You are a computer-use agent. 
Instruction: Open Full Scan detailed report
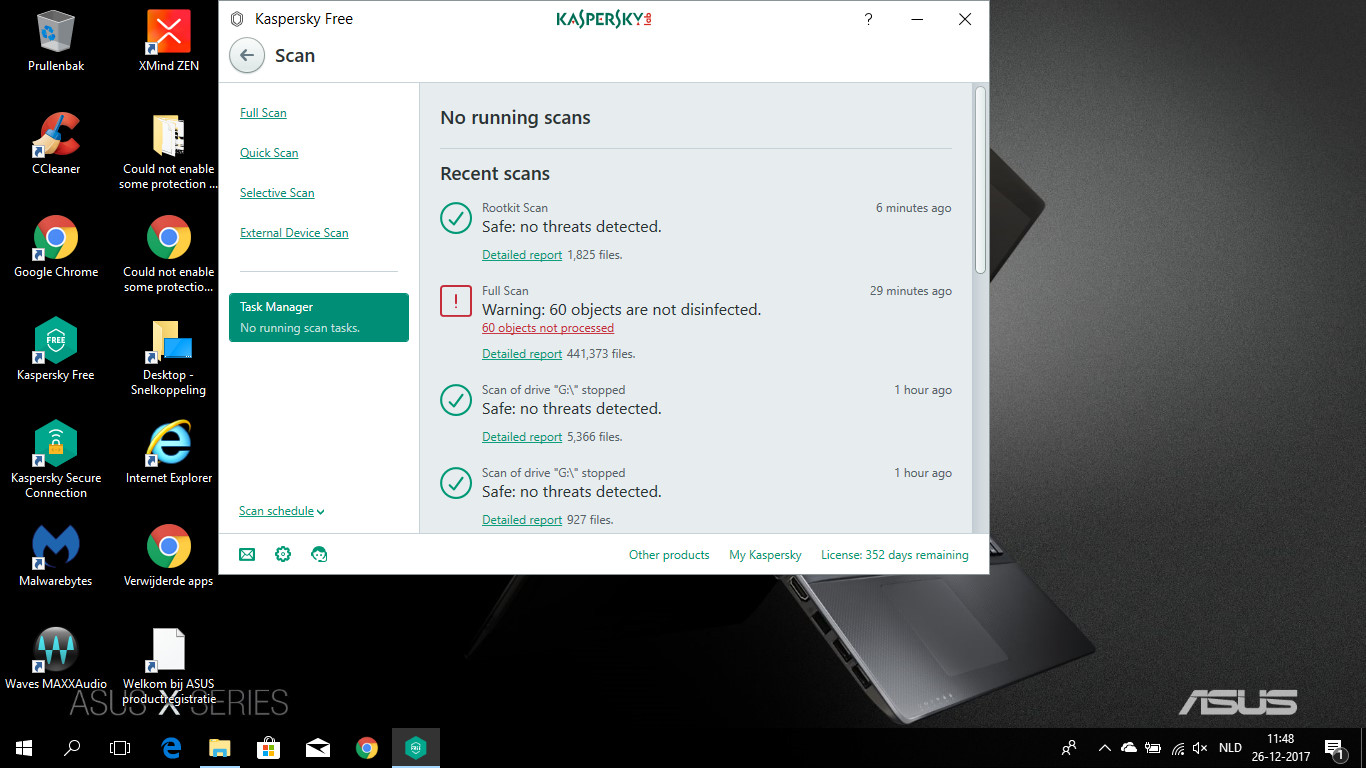(x=522, y=354)
